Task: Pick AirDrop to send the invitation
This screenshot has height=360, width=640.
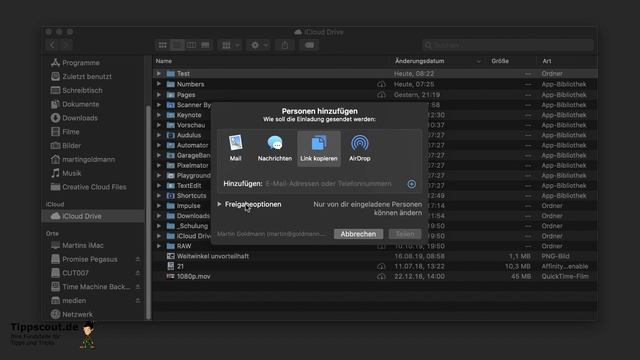Action: 360,148
